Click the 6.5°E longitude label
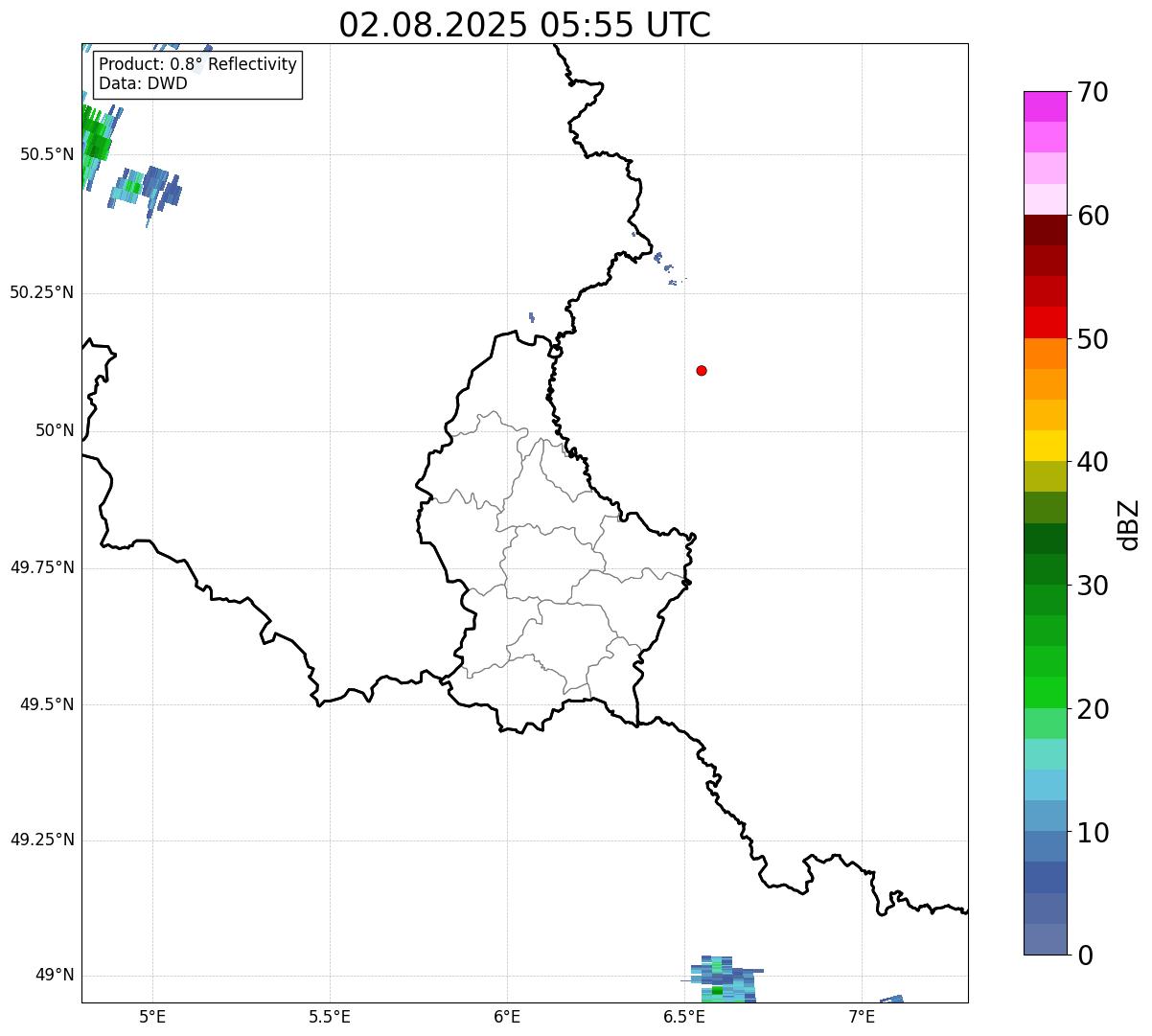 pyautogui.click(x=684, y=1016)
